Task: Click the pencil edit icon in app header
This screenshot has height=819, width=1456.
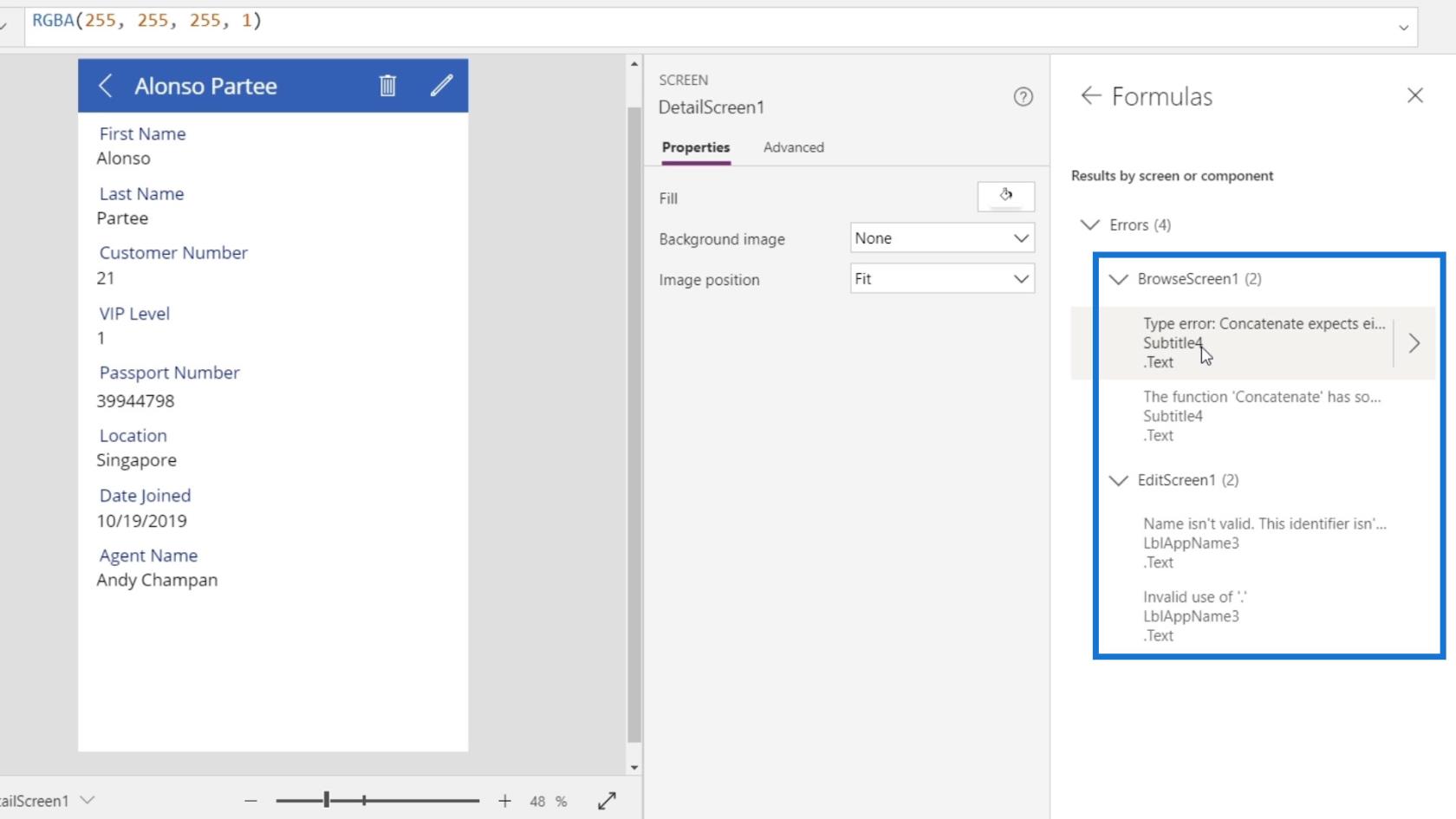Action: (441, 85)
